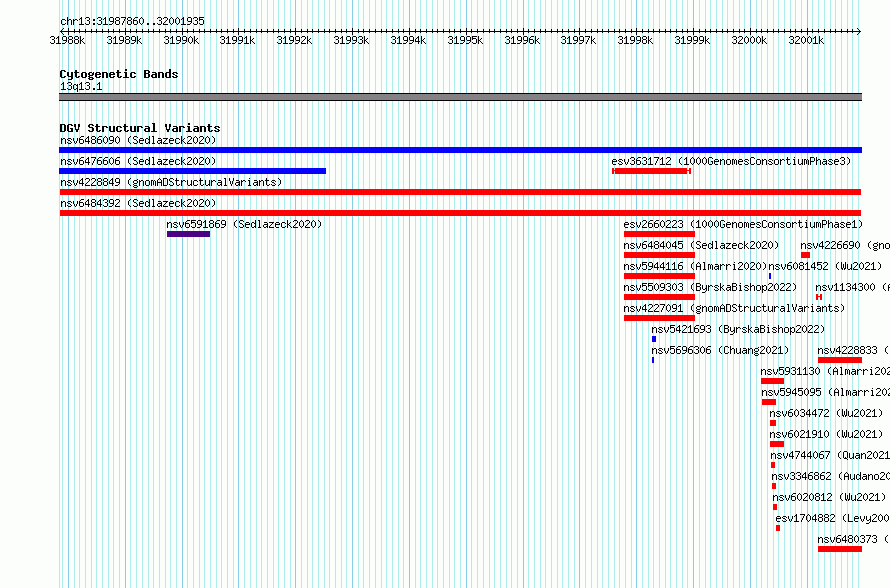
Task: Click the red esv2660223 variant bar
Action: (x=659, y=234)
